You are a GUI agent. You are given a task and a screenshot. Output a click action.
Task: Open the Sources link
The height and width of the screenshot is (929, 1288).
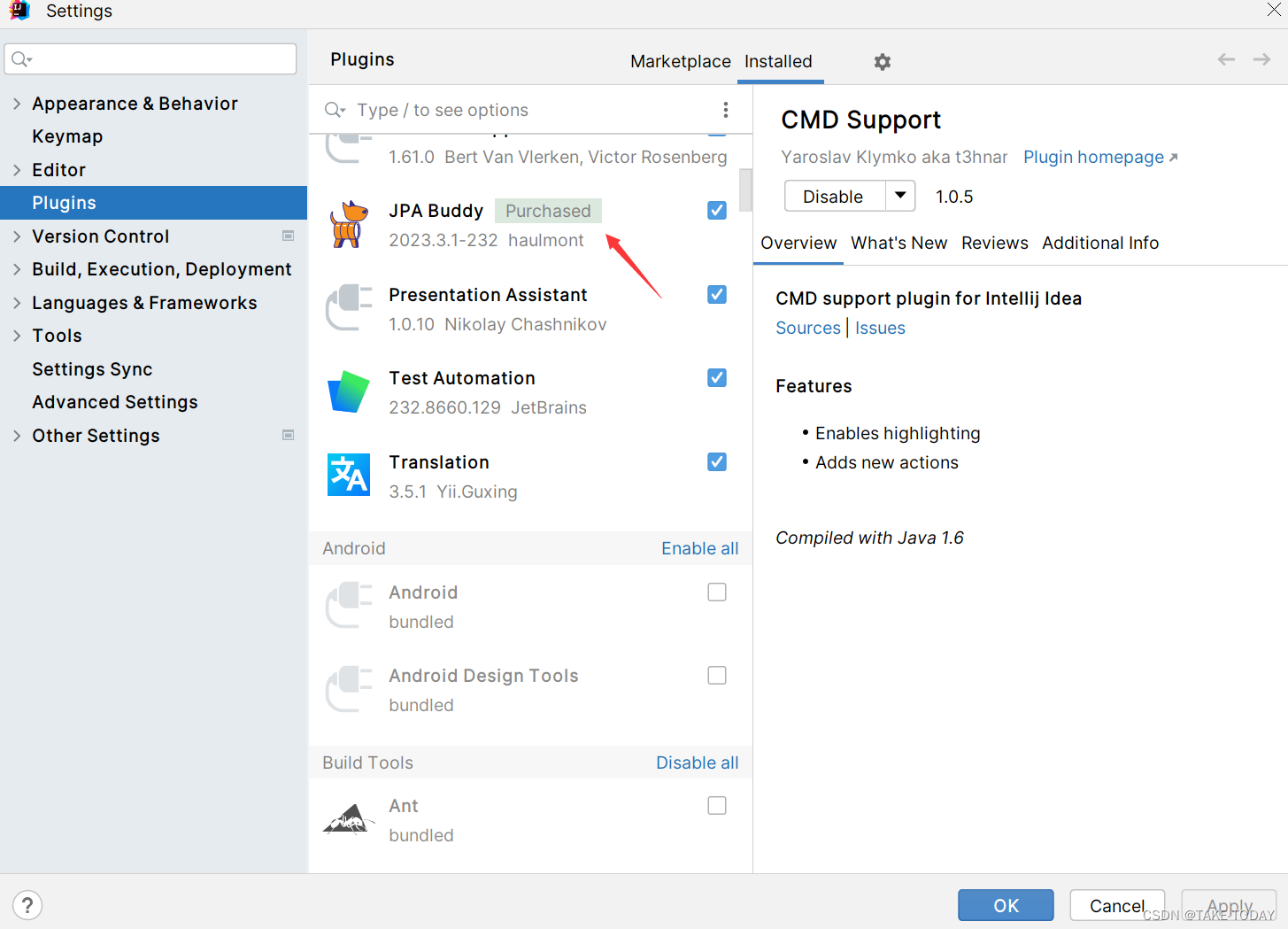point(808,328)
